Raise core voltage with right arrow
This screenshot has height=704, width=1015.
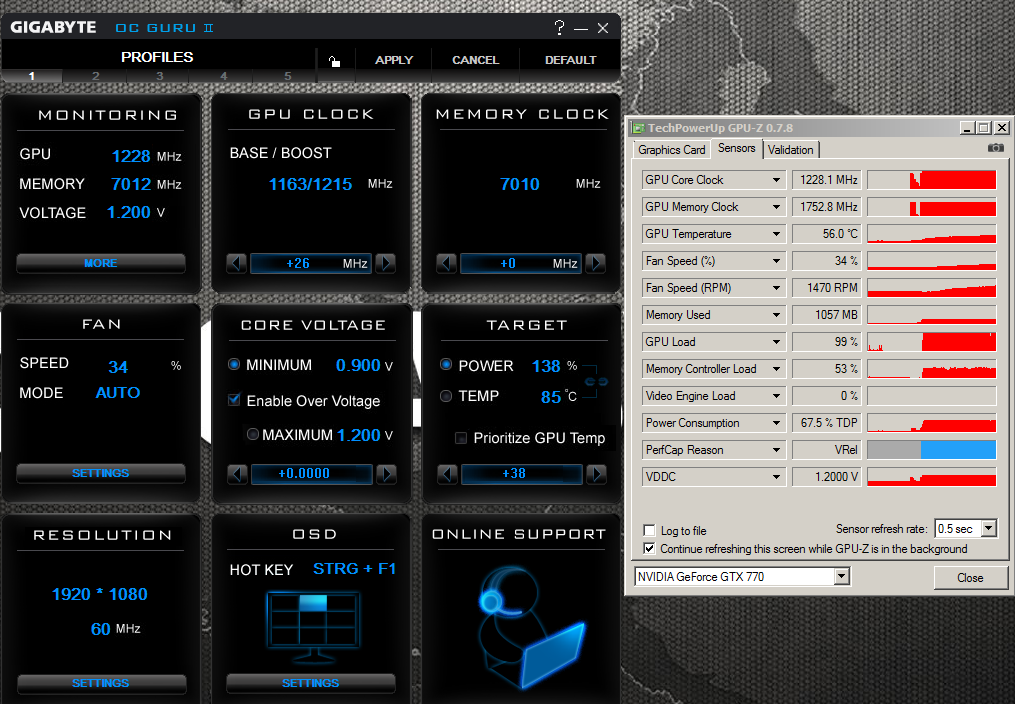[386, 474]
